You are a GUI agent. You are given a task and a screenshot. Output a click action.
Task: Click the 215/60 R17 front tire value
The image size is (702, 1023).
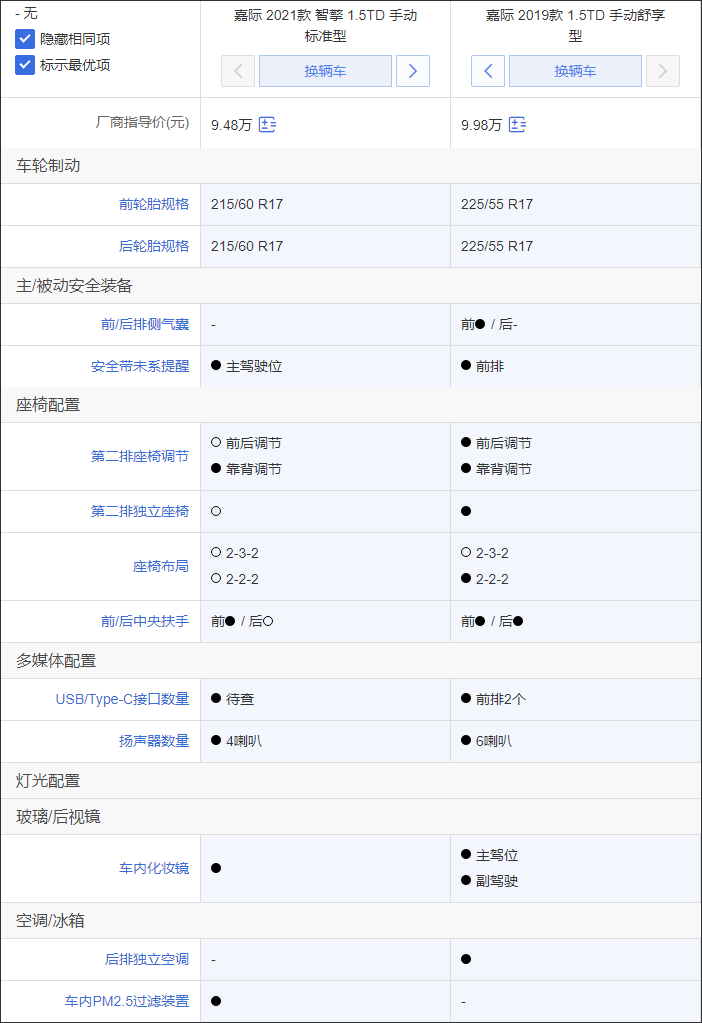tap(247, 204)
